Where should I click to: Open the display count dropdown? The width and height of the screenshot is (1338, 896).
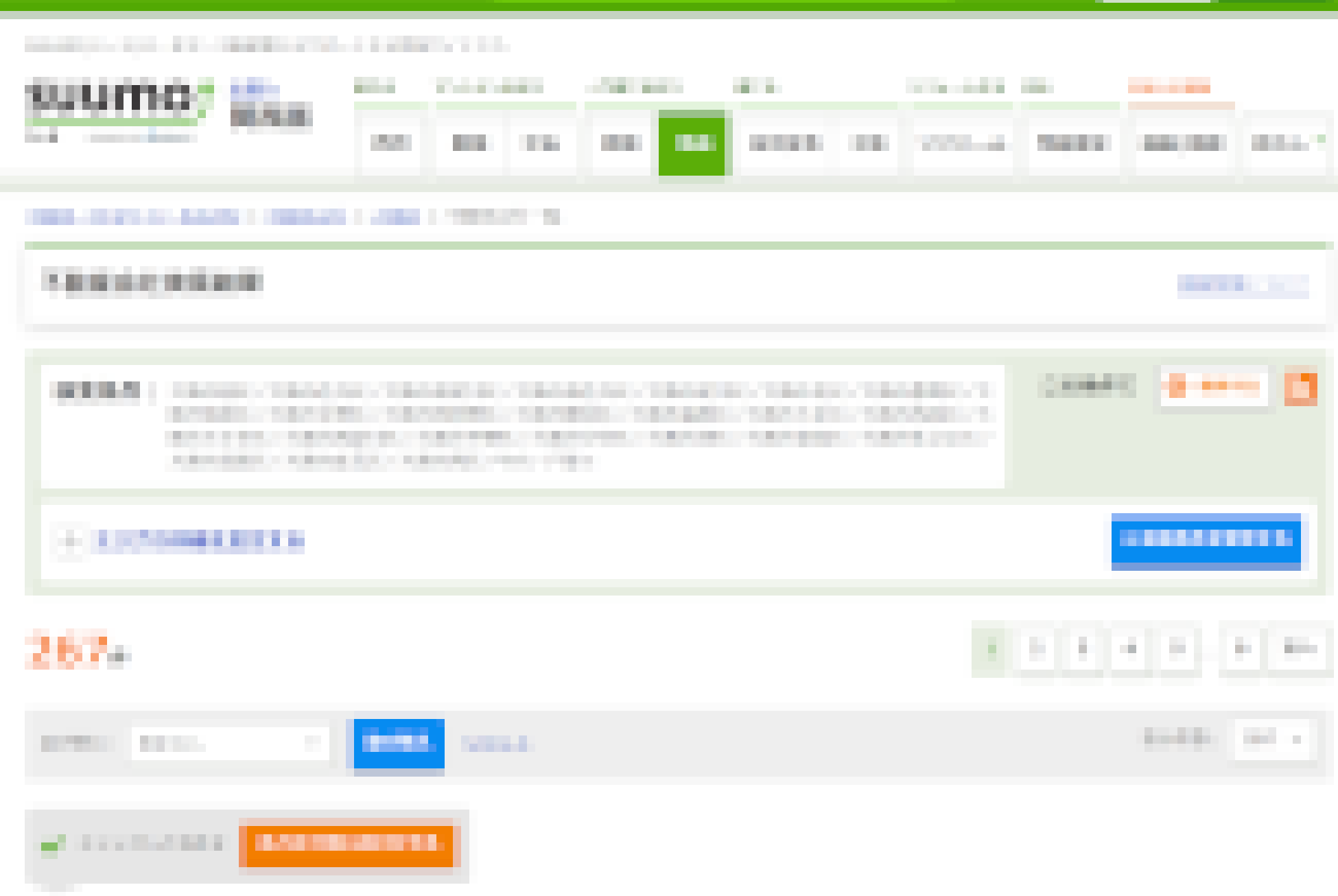click(1274, 739)
